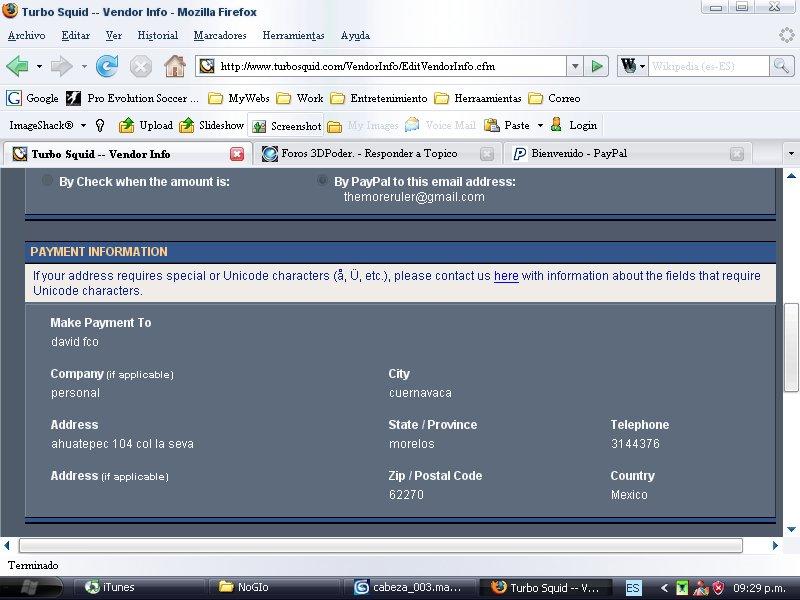Close the Turbo Squid Vendor Info tab

(x=237, y=154)
